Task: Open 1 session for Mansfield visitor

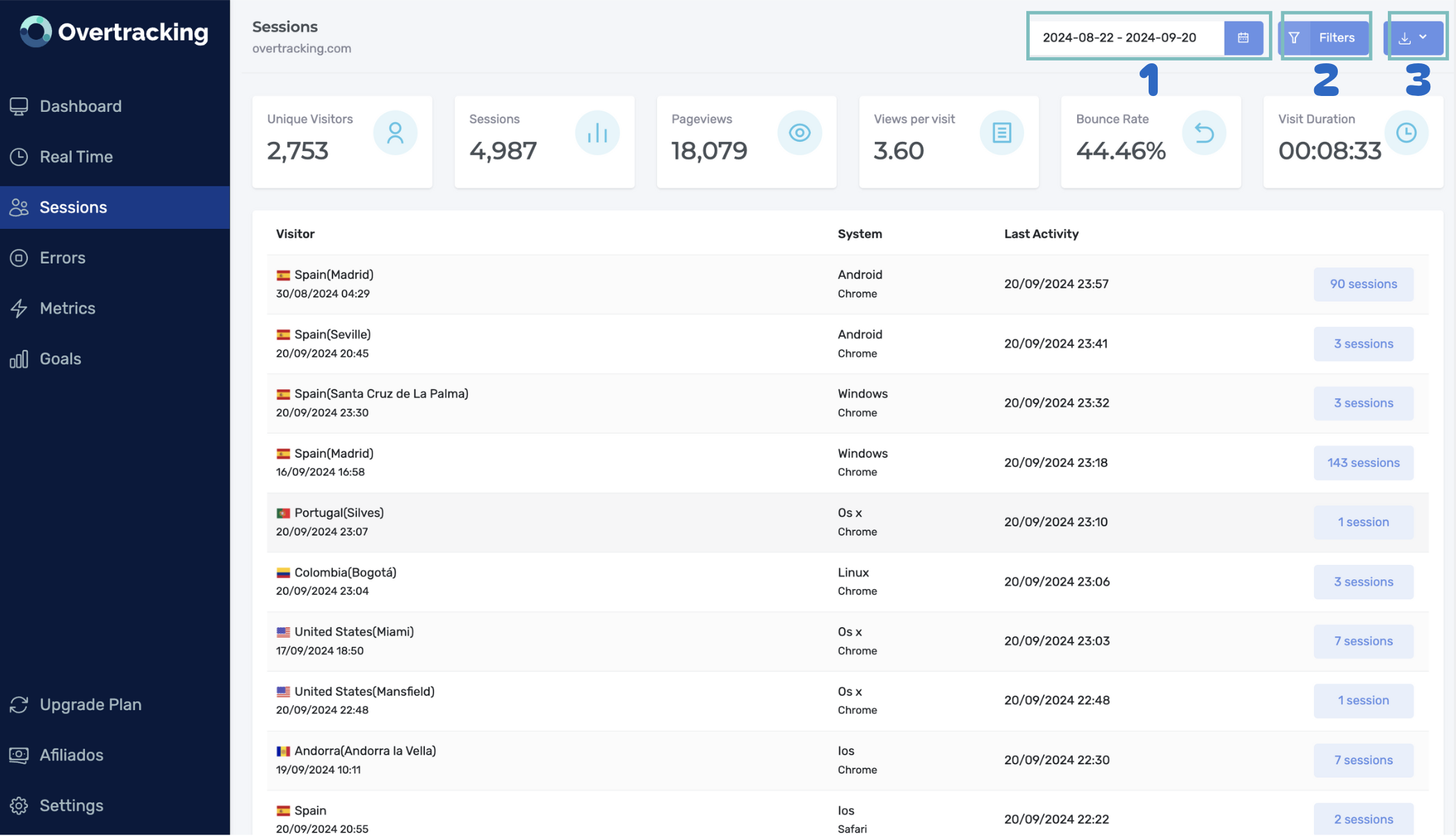Action: [x=1364, y=700]
